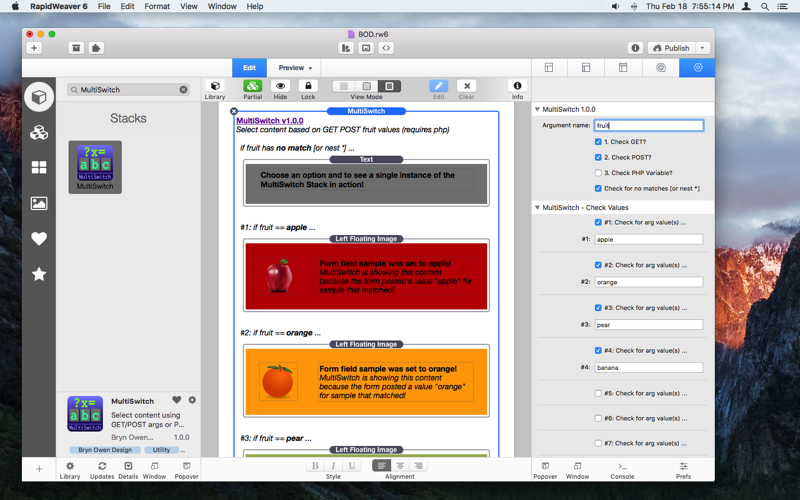The image size is (800, 500).
Task: Show favorites with the heart sidebar icon
Action: tap(39, 238)
